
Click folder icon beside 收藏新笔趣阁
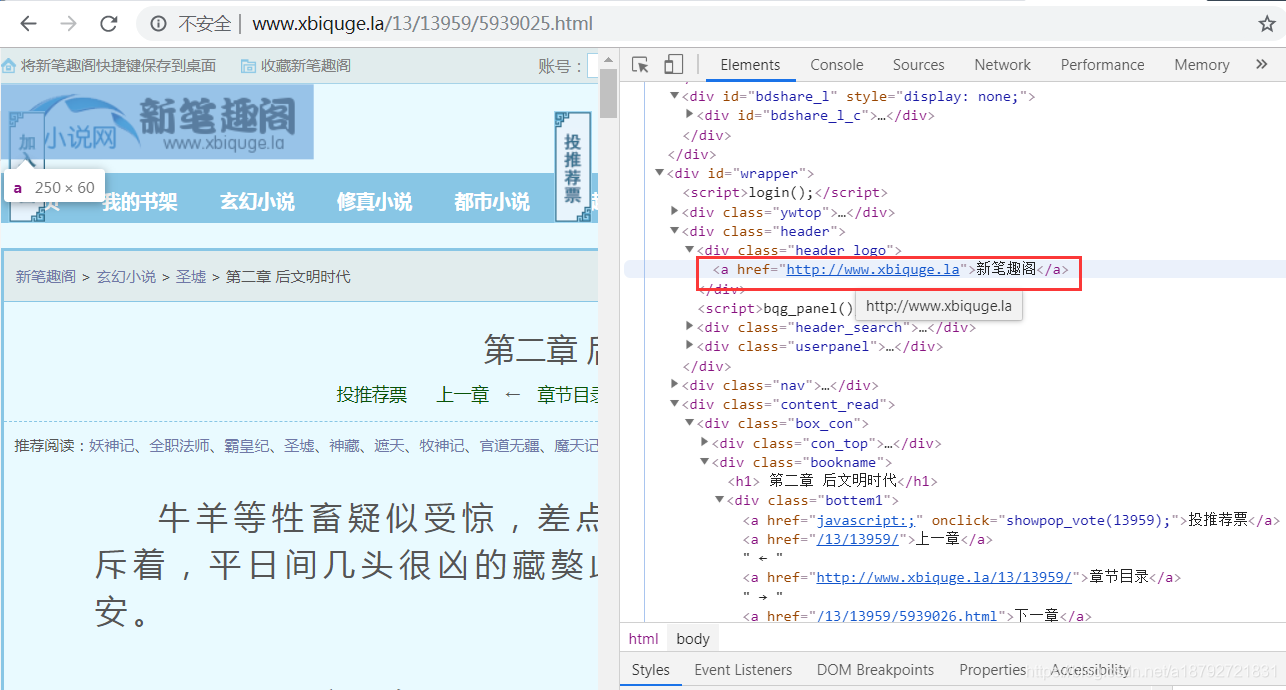pos(248,66)
